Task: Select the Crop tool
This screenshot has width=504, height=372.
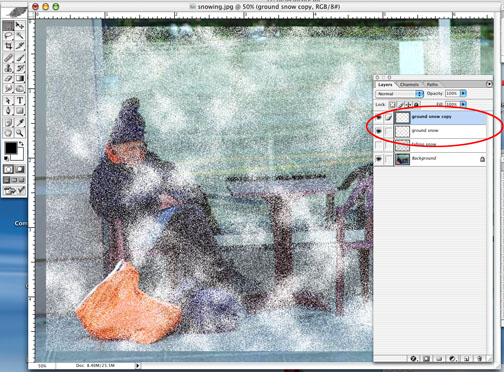Action: pyautogui.click(x=8, y=46)
